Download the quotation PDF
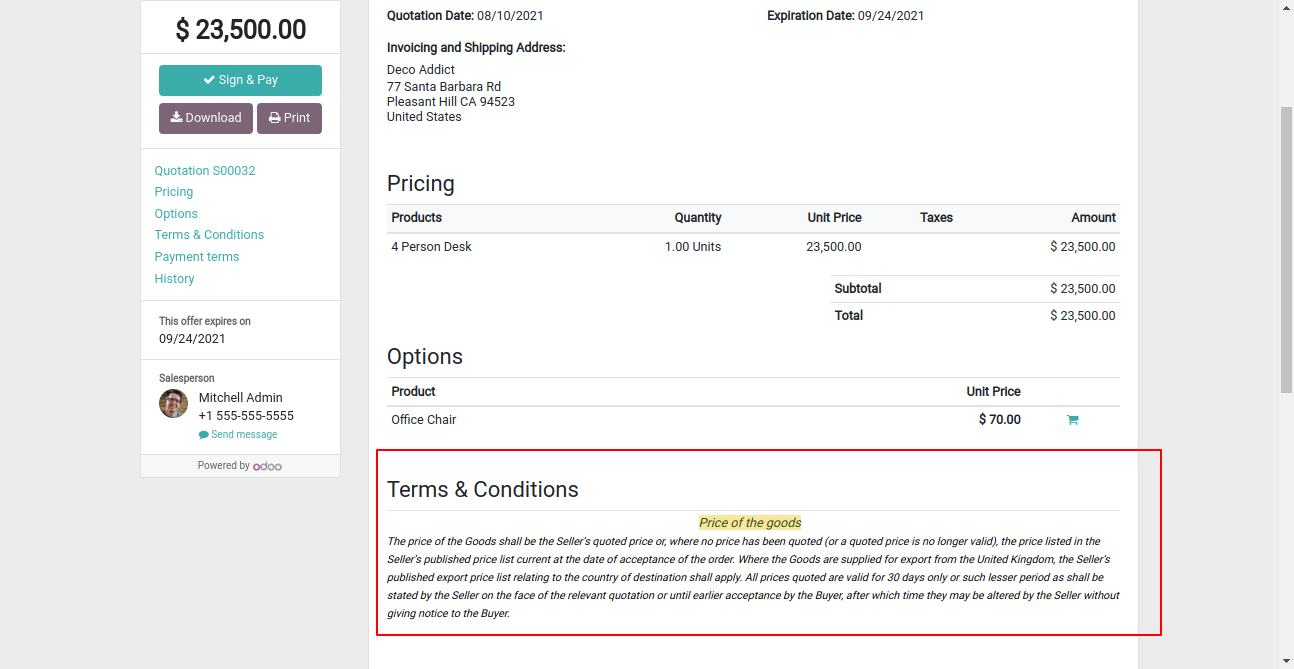Image resolution: width=1294 pixels, height=669 pixels. click(206, 118)
